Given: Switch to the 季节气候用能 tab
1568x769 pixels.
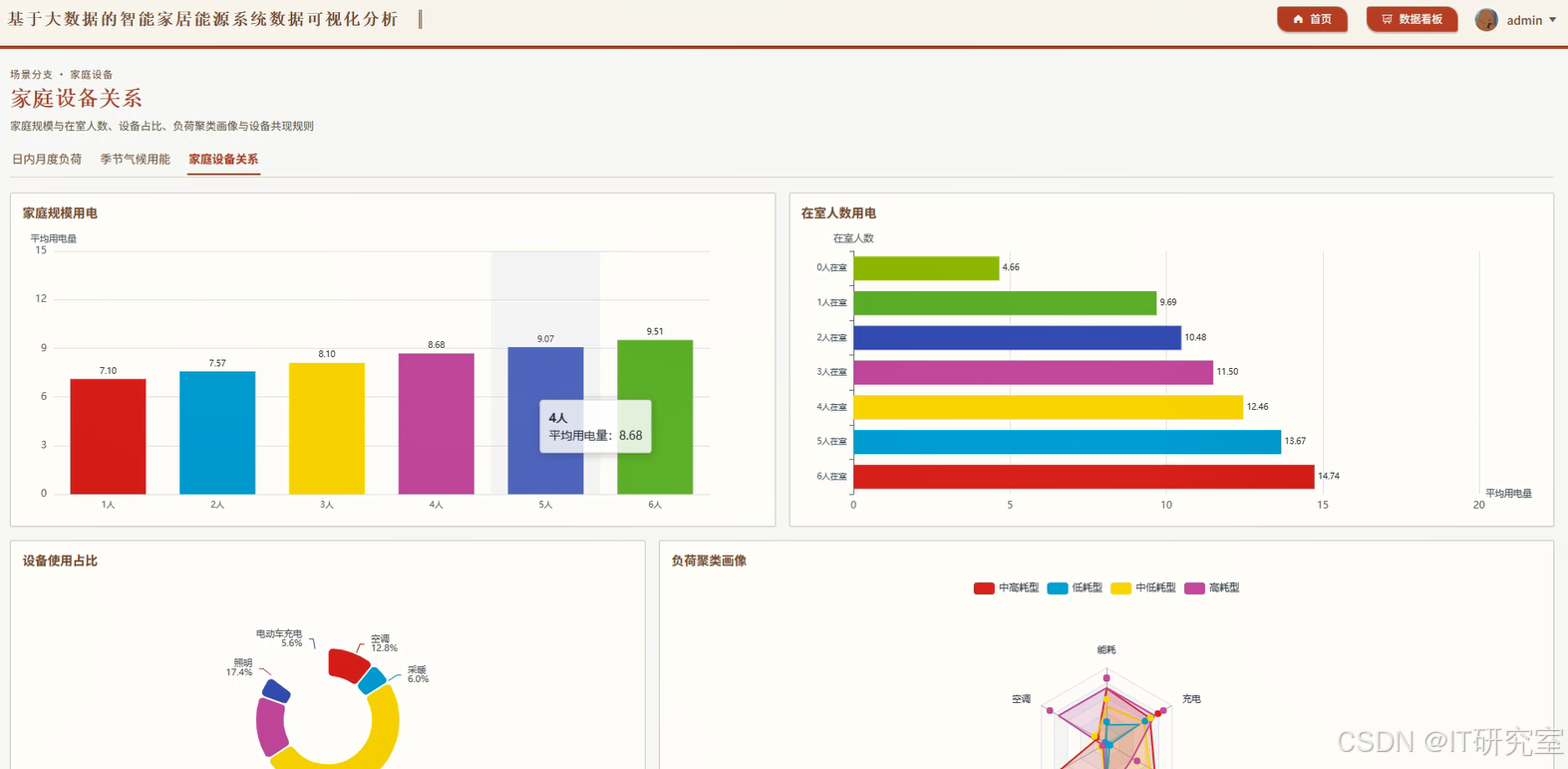Looking at the screenshot, I should pyautogui.click(x=136, y=160).
